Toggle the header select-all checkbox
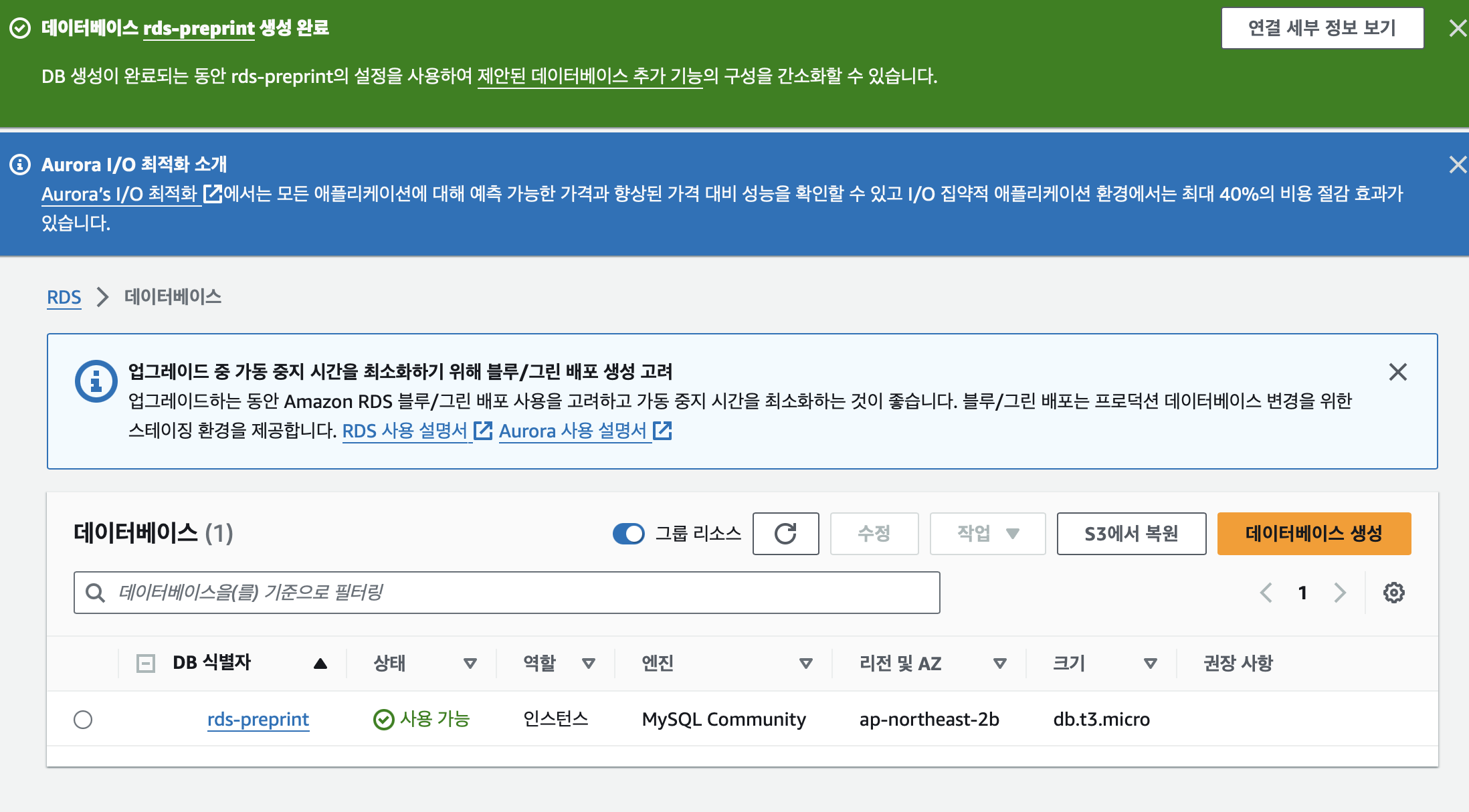Viewport: 1469px width, 812px height. [x=146, y=664]
